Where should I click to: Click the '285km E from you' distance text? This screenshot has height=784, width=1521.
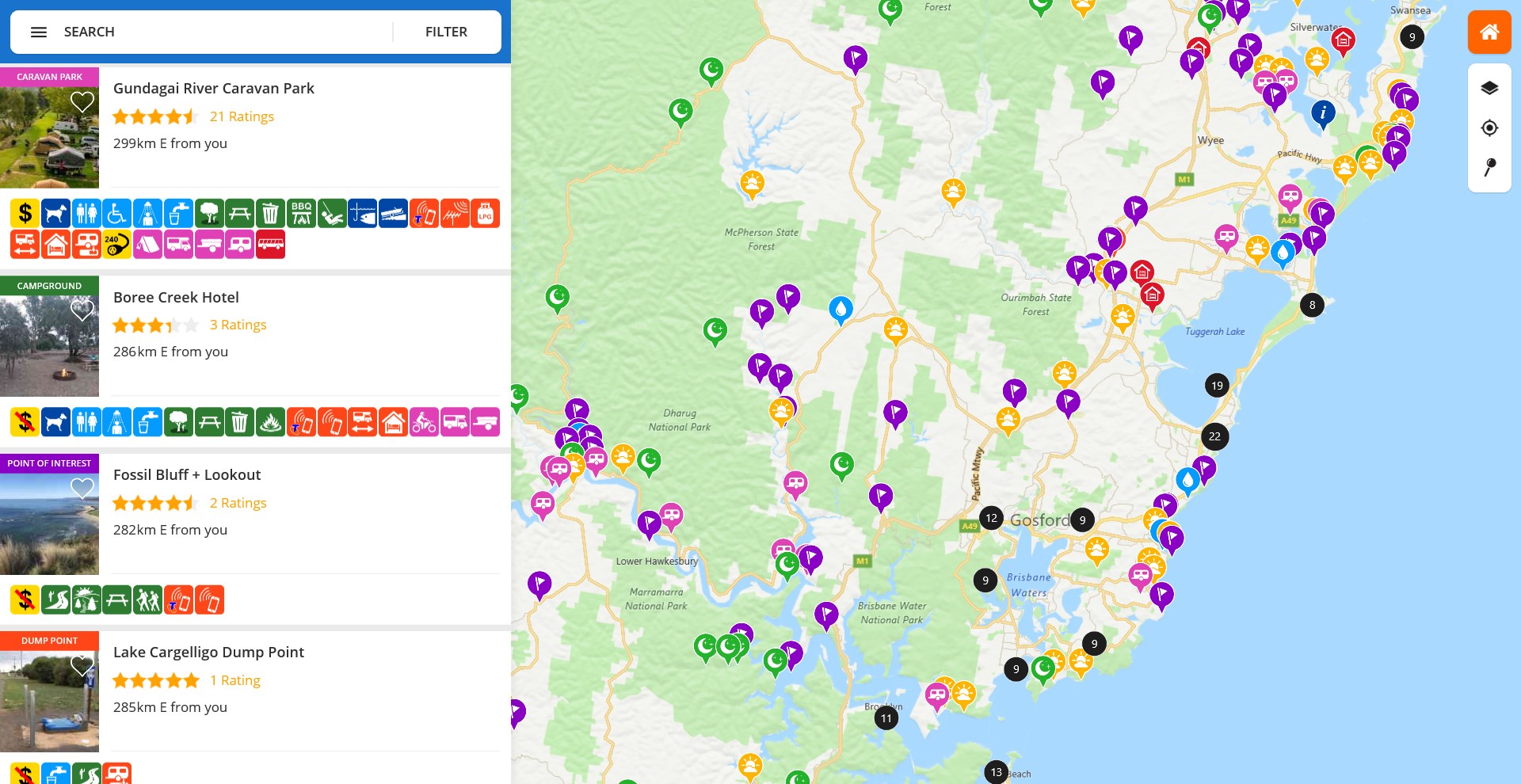tap(170, 707)
